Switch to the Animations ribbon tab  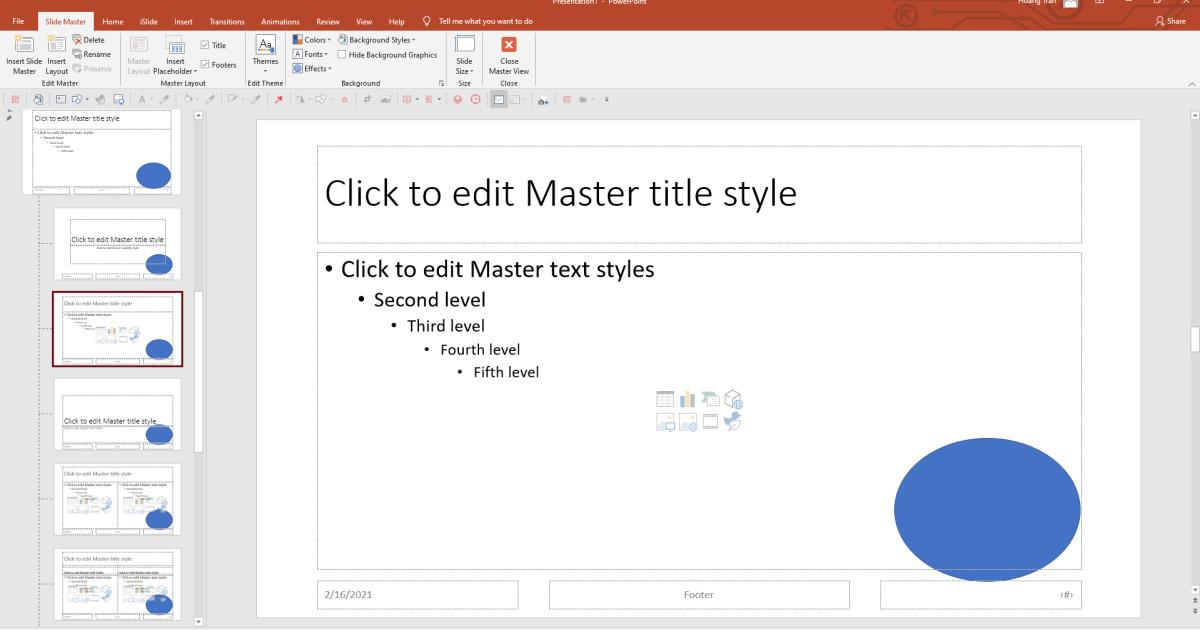pyautogui.click(x=279, y=20)
